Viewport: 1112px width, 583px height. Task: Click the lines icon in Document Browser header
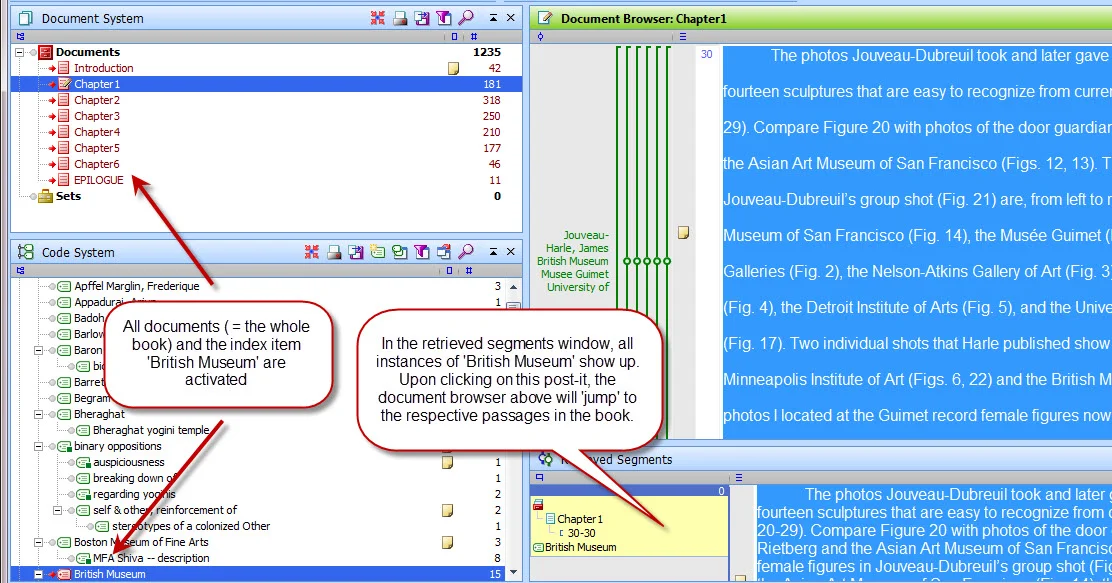(683, 36)
